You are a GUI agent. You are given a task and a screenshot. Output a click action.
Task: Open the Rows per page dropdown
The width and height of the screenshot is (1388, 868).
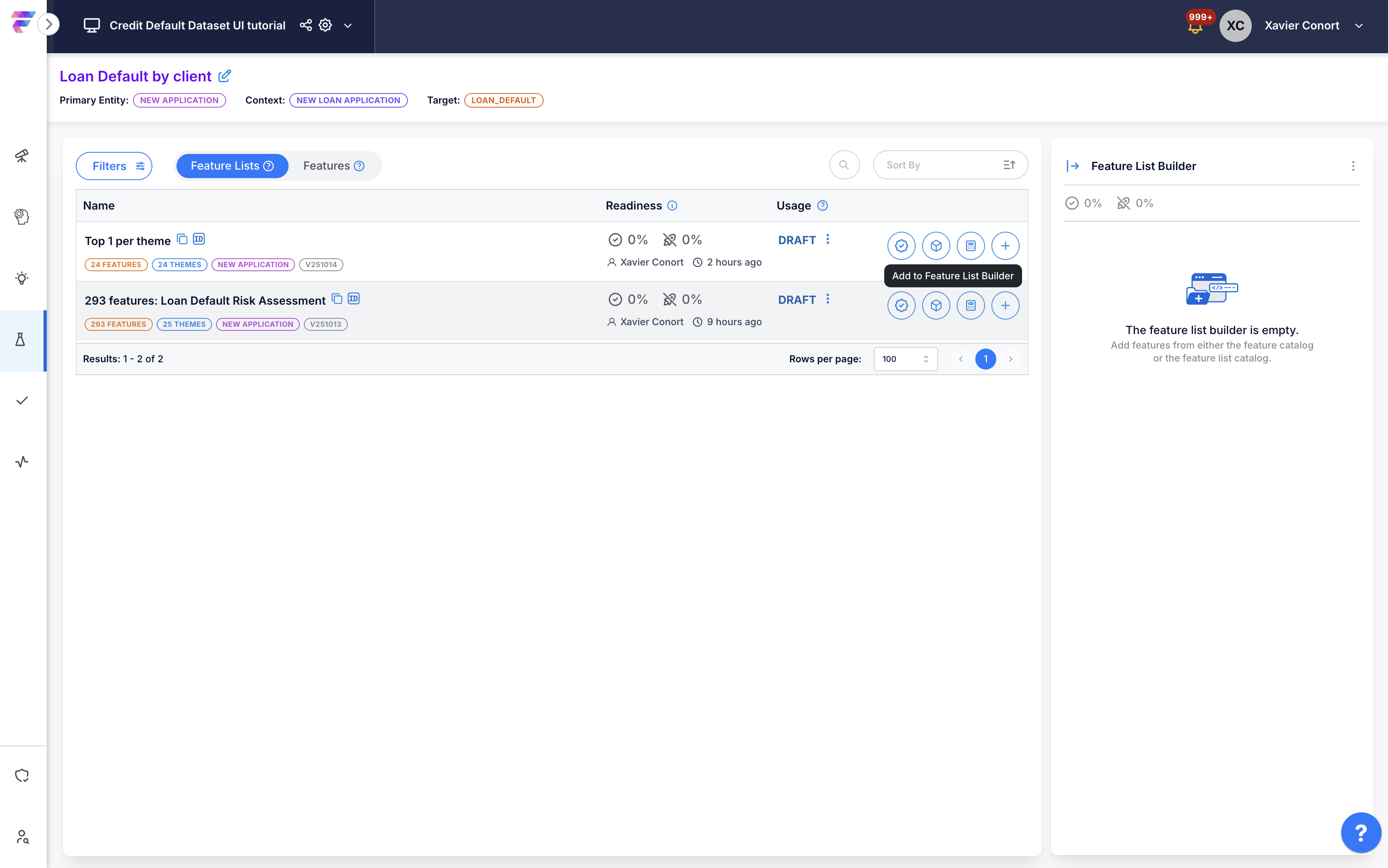(x=905, y=359)
